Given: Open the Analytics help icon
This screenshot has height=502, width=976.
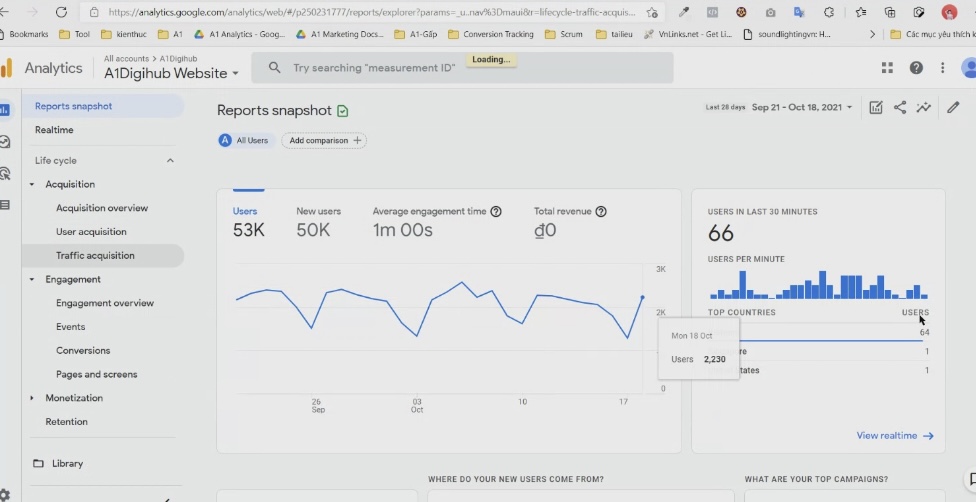Looking at the screenshot, I should click(x=916, y=68).
